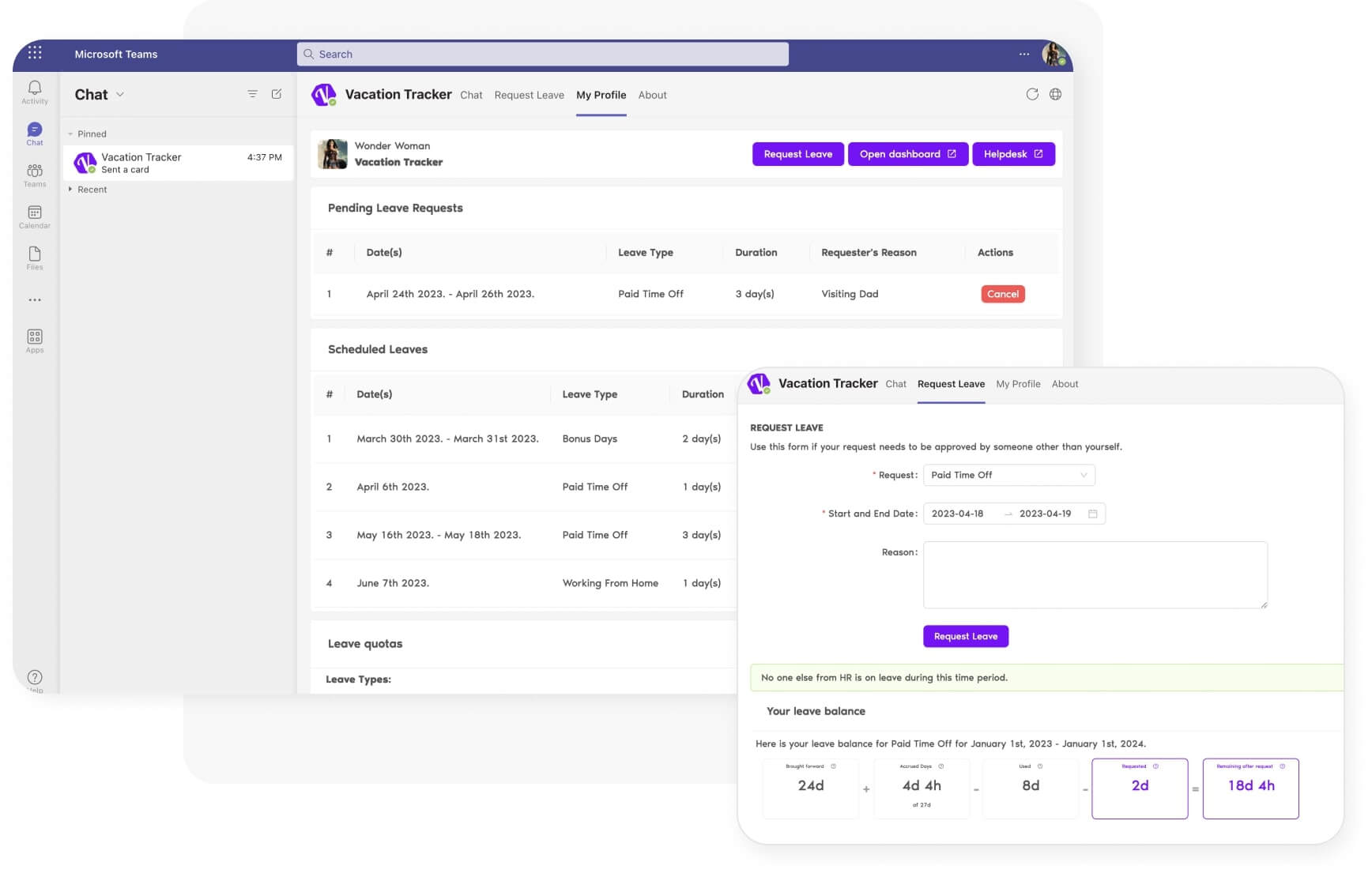
Task: Click the start date 2023-04-18 field
Action: tap(958, 514)
